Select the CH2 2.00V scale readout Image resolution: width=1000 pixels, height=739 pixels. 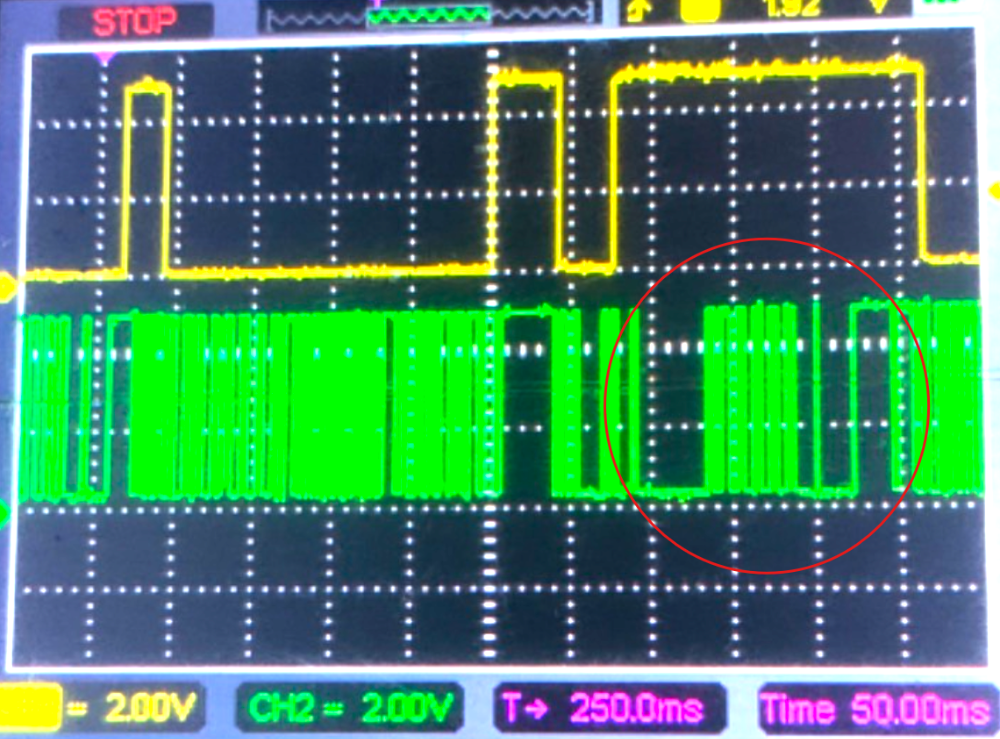(x=350, y=708)
